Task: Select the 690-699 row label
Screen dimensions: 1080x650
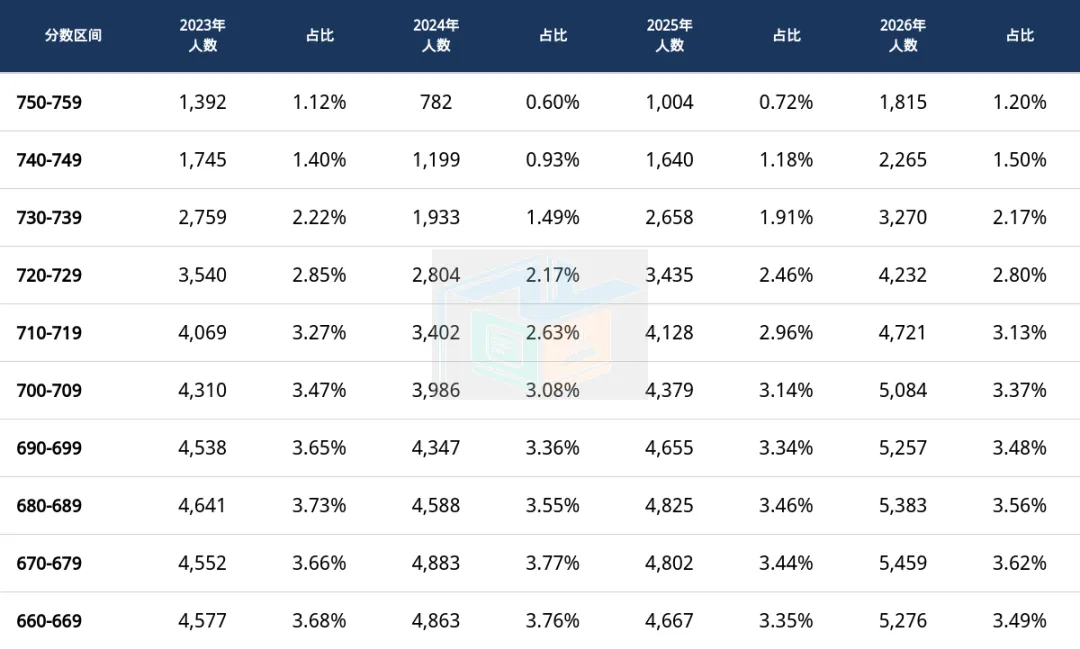Action: (49, 448)
